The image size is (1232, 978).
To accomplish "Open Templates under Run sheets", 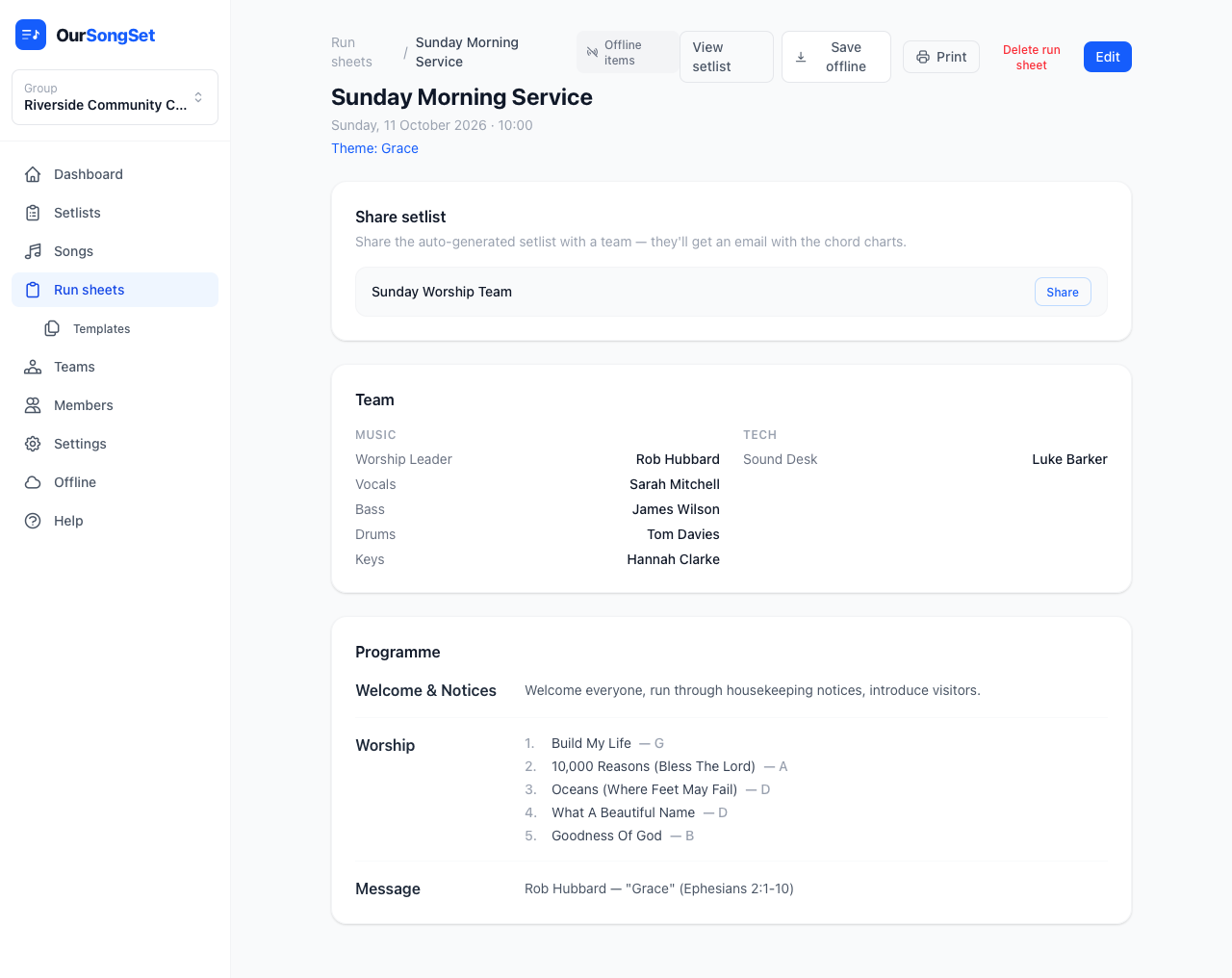I will (124, 328).
